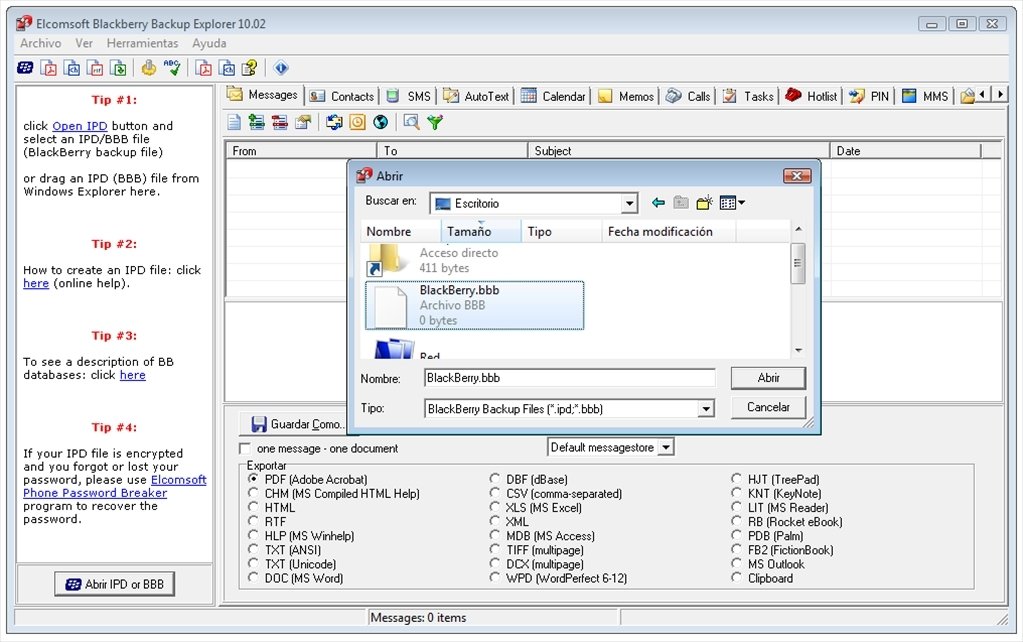Click the Subject column header in message list
The width and height of the screenshot is (1023, 642).
coord(679,151)
